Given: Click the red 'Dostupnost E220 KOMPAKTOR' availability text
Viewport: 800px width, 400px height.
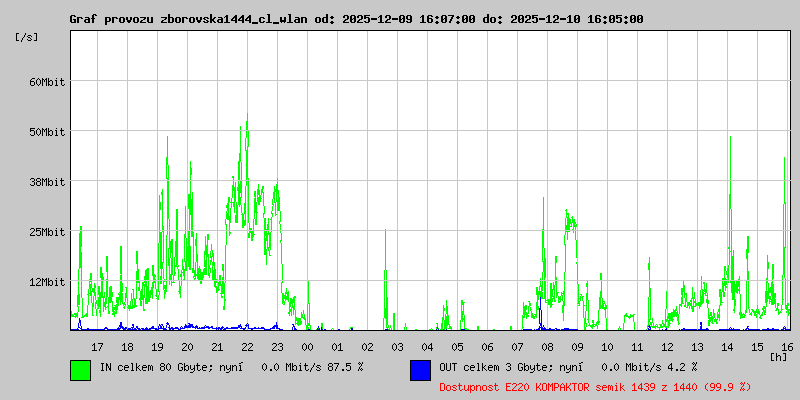Looking at the screenshot, I should tap(595, 386).
